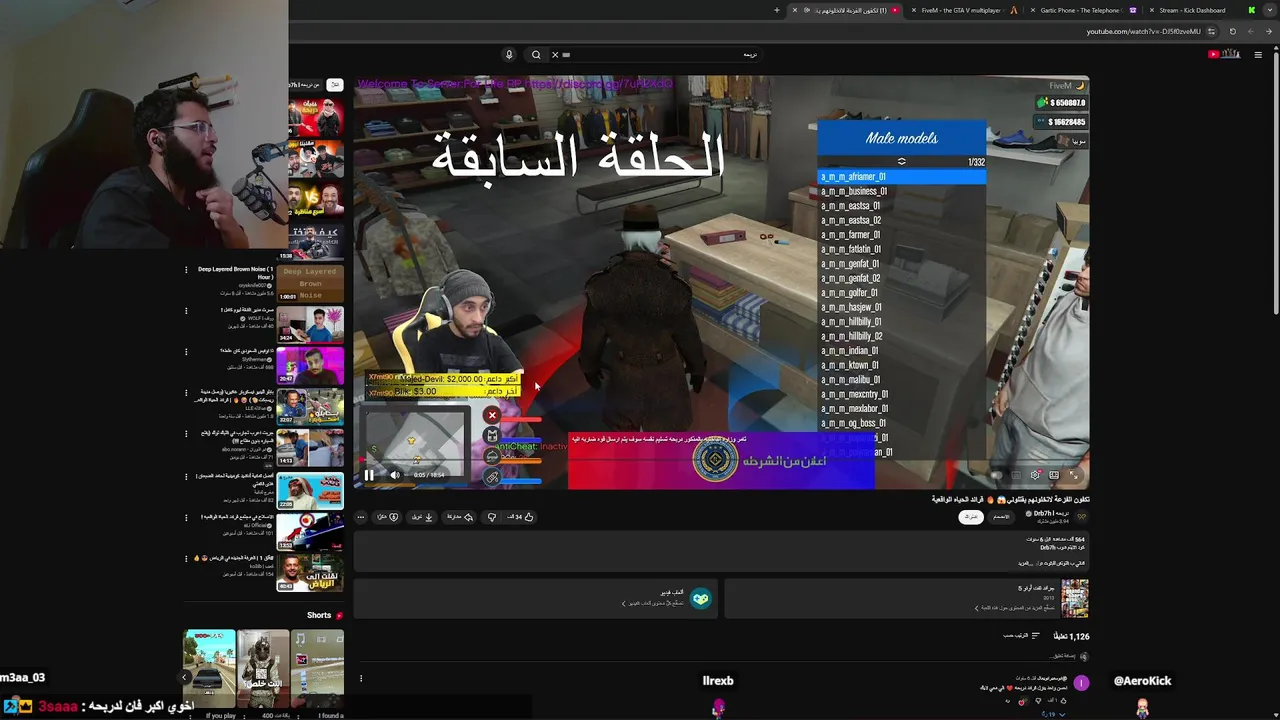Open the 13:53 duration suggested video thumbnail
The width and height of the screenshot is (1280, 720).
(x=310, y=532)
